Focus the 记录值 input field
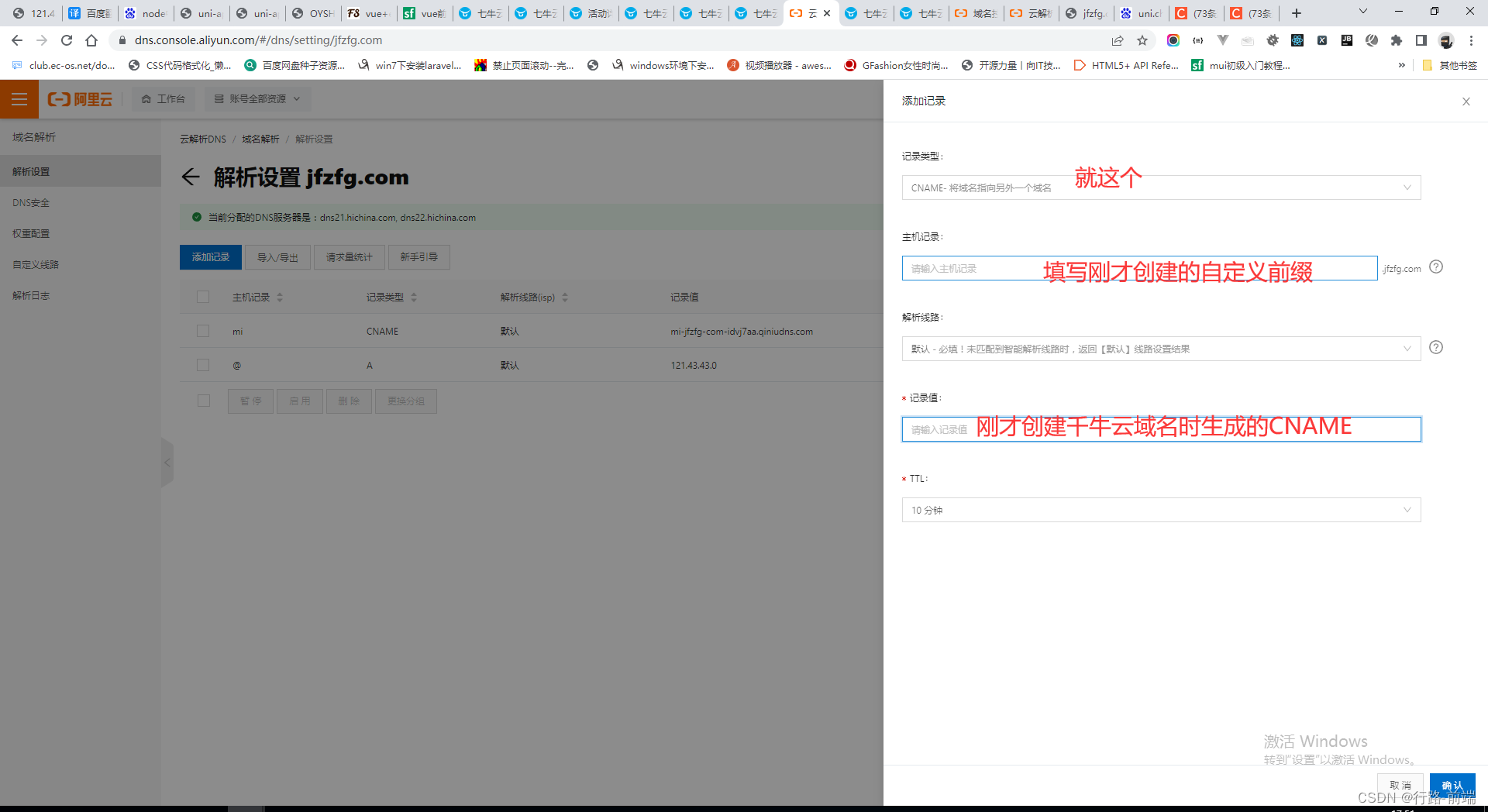This screenshot has height=812, width=1488. coord(1161,429)
